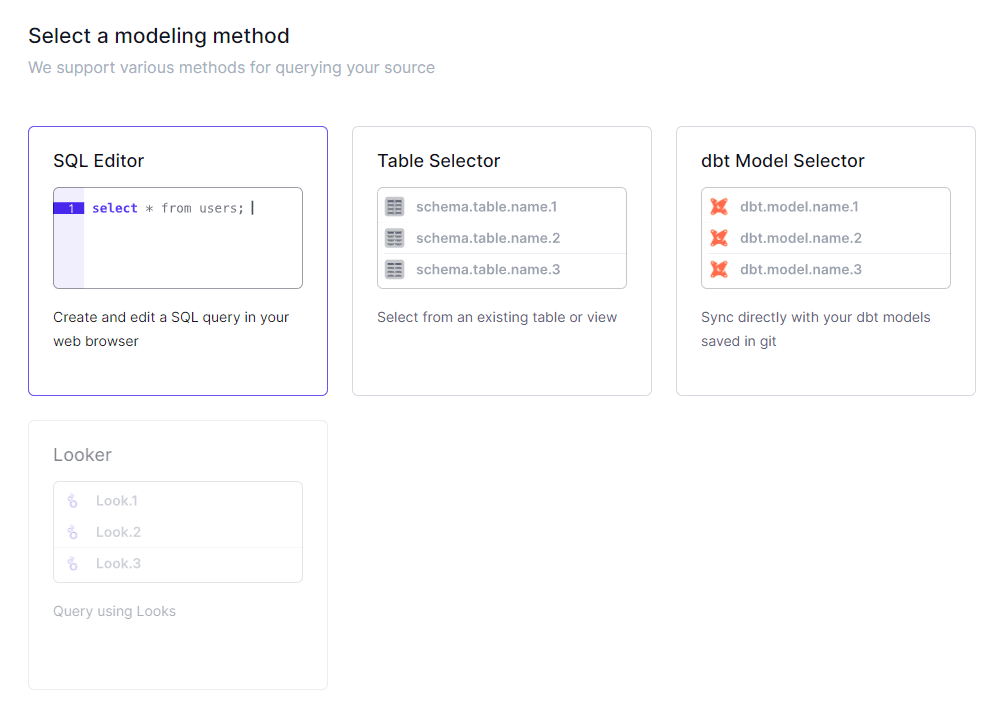Click the 'dbt.model.name.1' row text
Screen dimensions: 1006x720
(x=799, y=207)
